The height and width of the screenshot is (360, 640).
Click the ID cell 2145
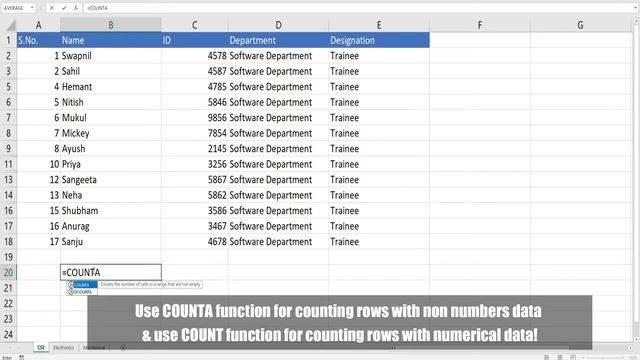pyautogui.click(x=194, y=149)
